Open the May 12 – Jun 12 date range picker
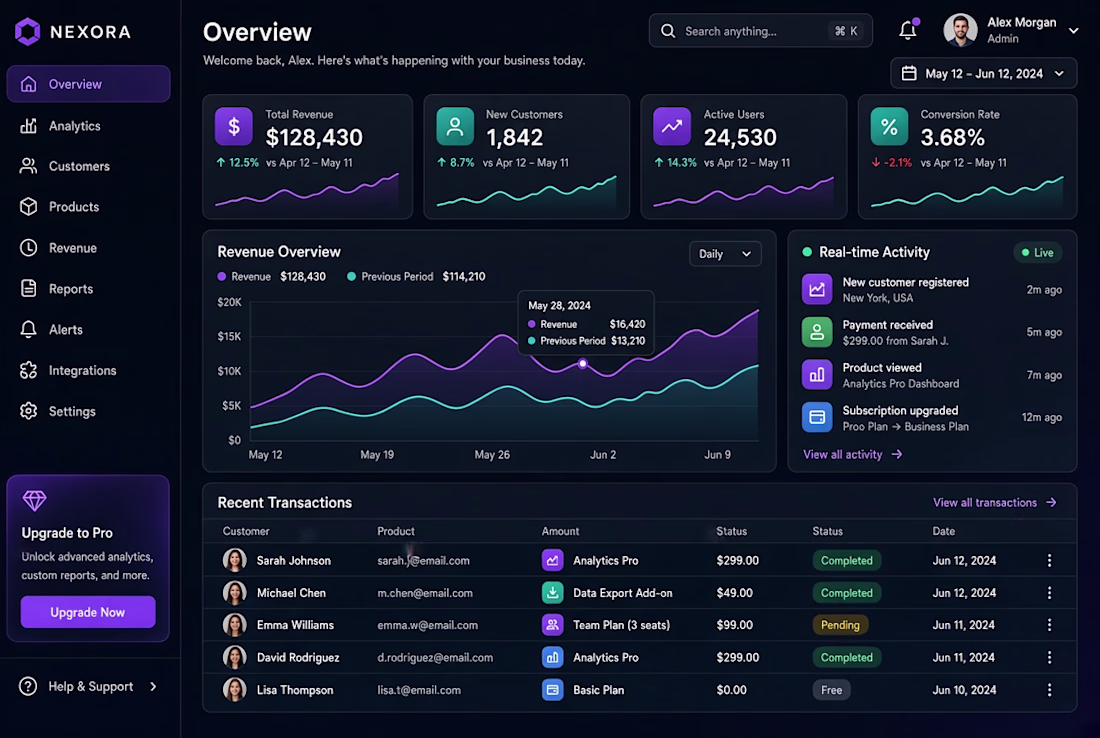This screenshot has width=1100, height=738. tap(984, 73)
